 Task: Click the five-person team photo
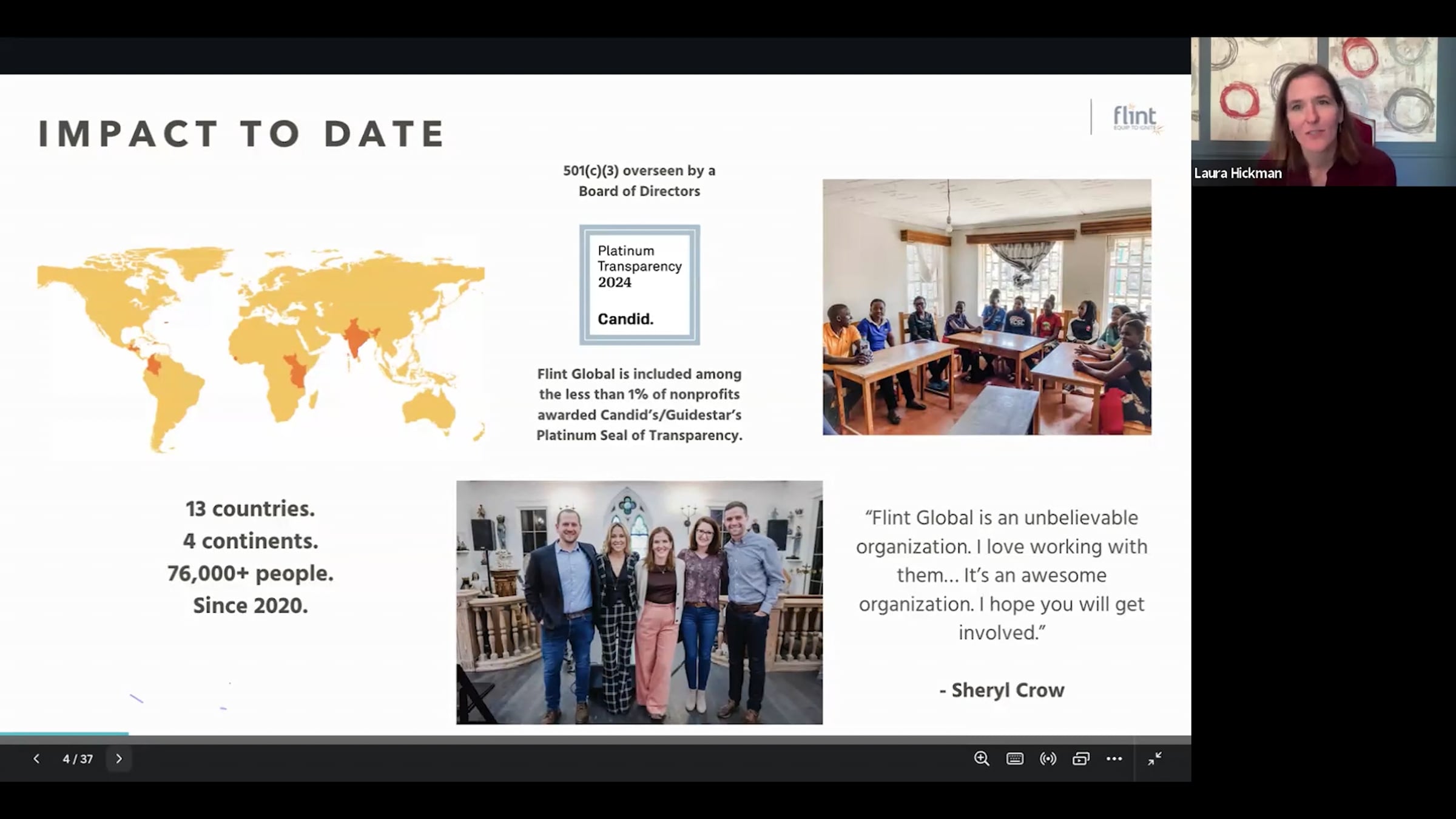(639, 602)
